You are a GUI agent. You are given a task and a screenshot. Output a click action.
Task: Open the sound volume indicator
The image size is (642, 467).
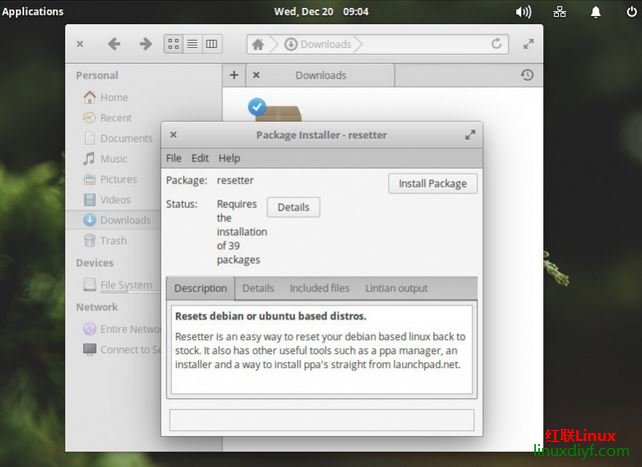tap(523, 12)
